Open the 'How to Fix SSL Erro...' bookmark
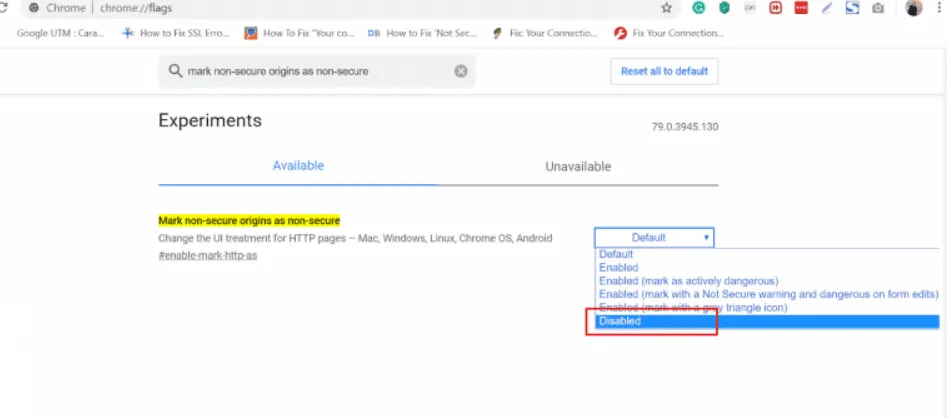 (176, 33)
